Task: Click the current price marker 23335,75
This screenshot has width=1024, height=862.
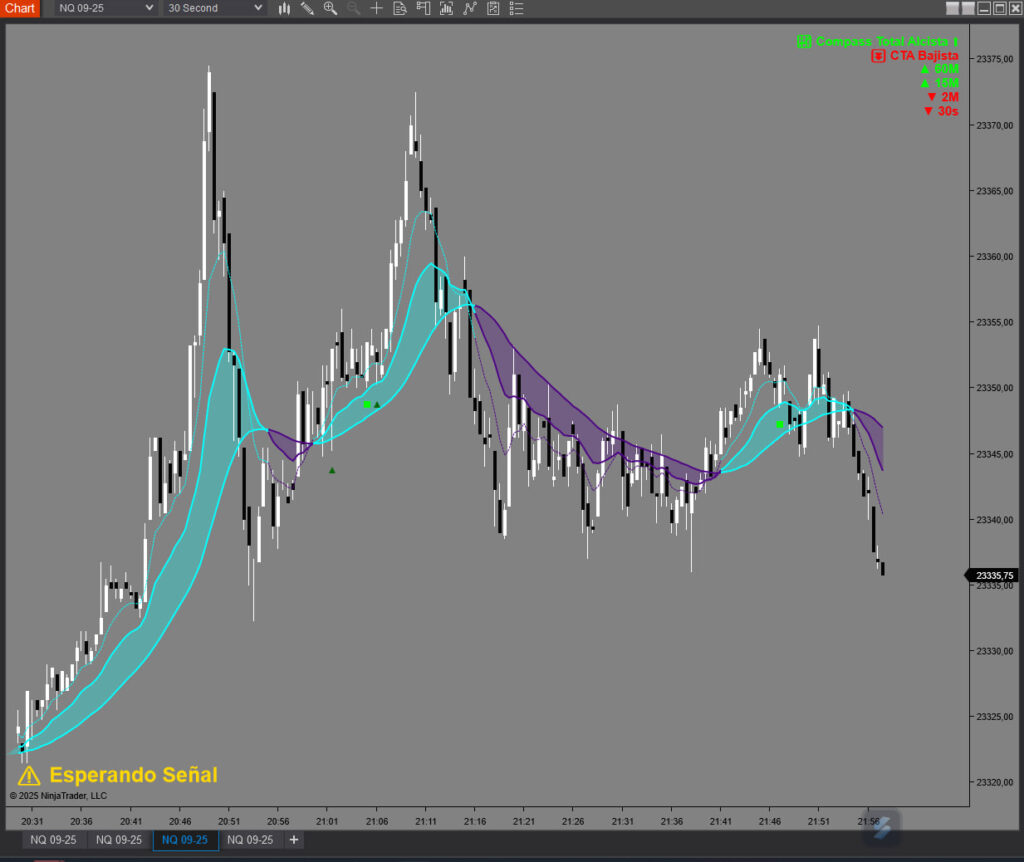Action: coord(994,576)
